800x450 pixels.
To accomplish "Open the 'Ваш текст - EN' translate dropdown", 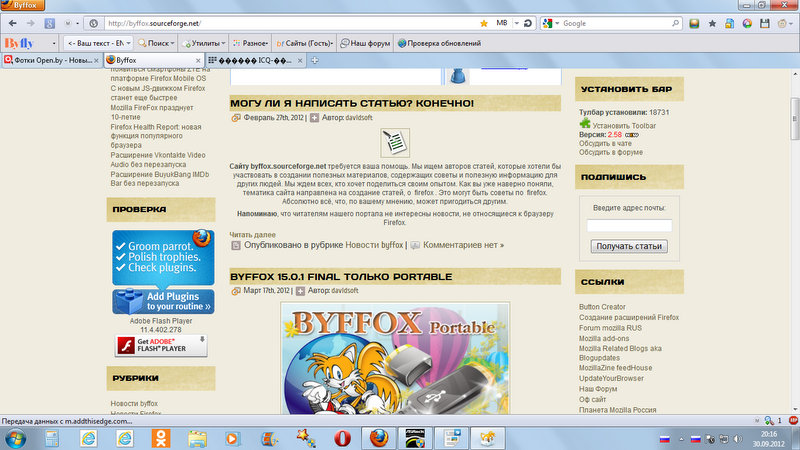I will point(99,43).
